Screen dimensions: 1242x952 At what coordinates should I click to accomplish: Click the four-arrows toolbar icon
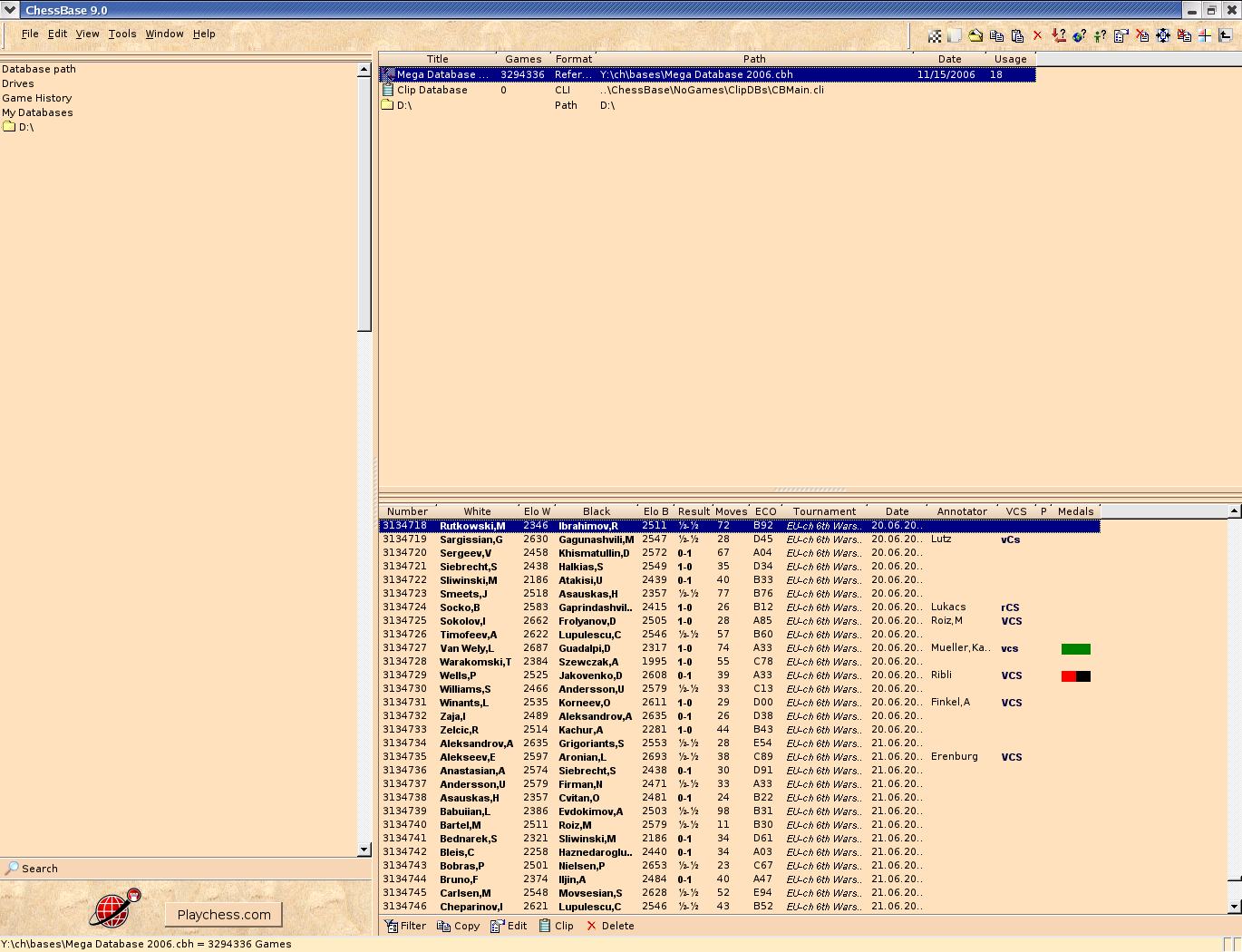tap(1163, 35)
